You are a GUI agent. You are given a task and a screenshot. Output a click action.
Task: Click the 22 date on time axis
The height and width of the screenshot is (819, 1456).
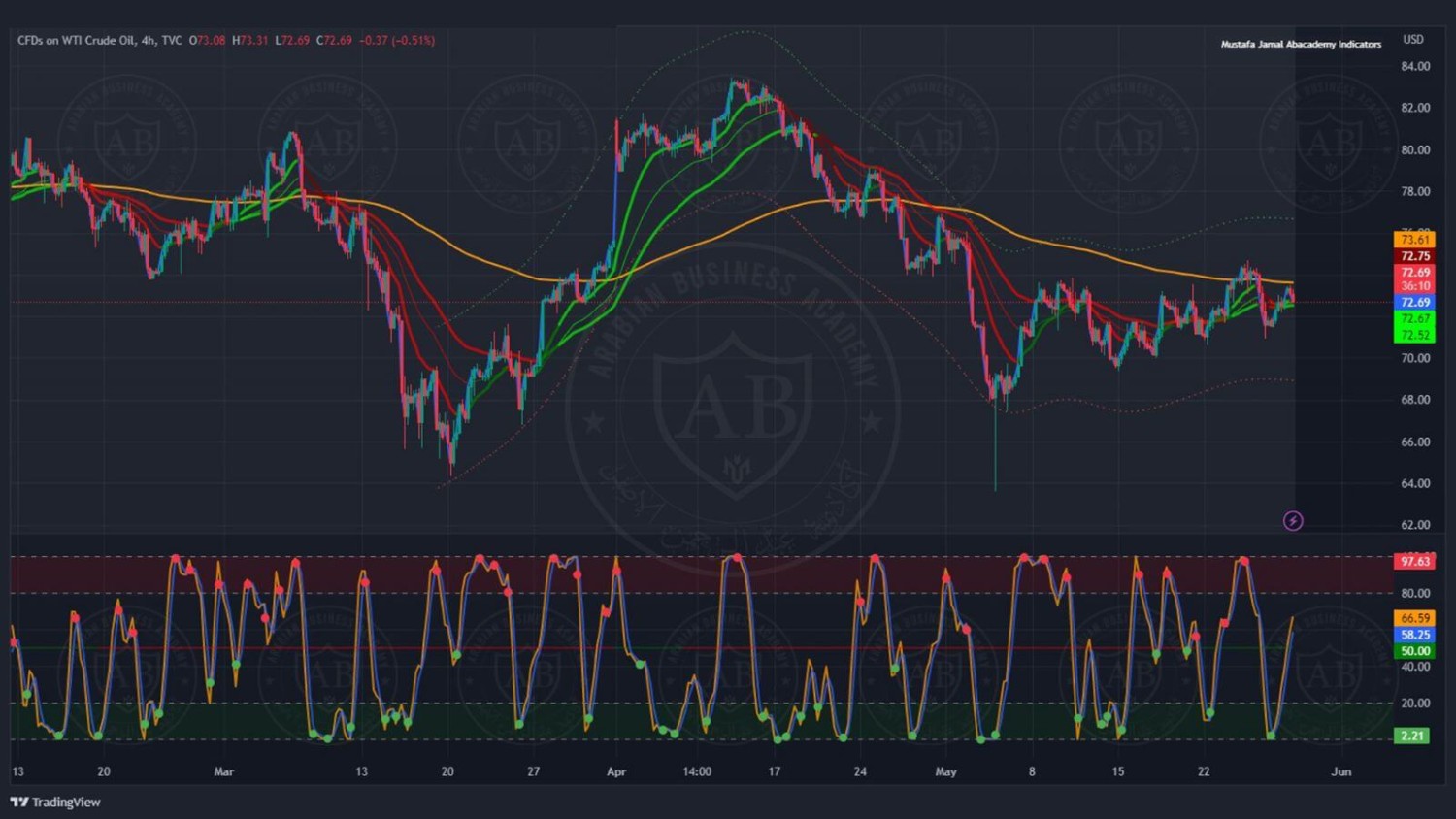point(1204,772)
